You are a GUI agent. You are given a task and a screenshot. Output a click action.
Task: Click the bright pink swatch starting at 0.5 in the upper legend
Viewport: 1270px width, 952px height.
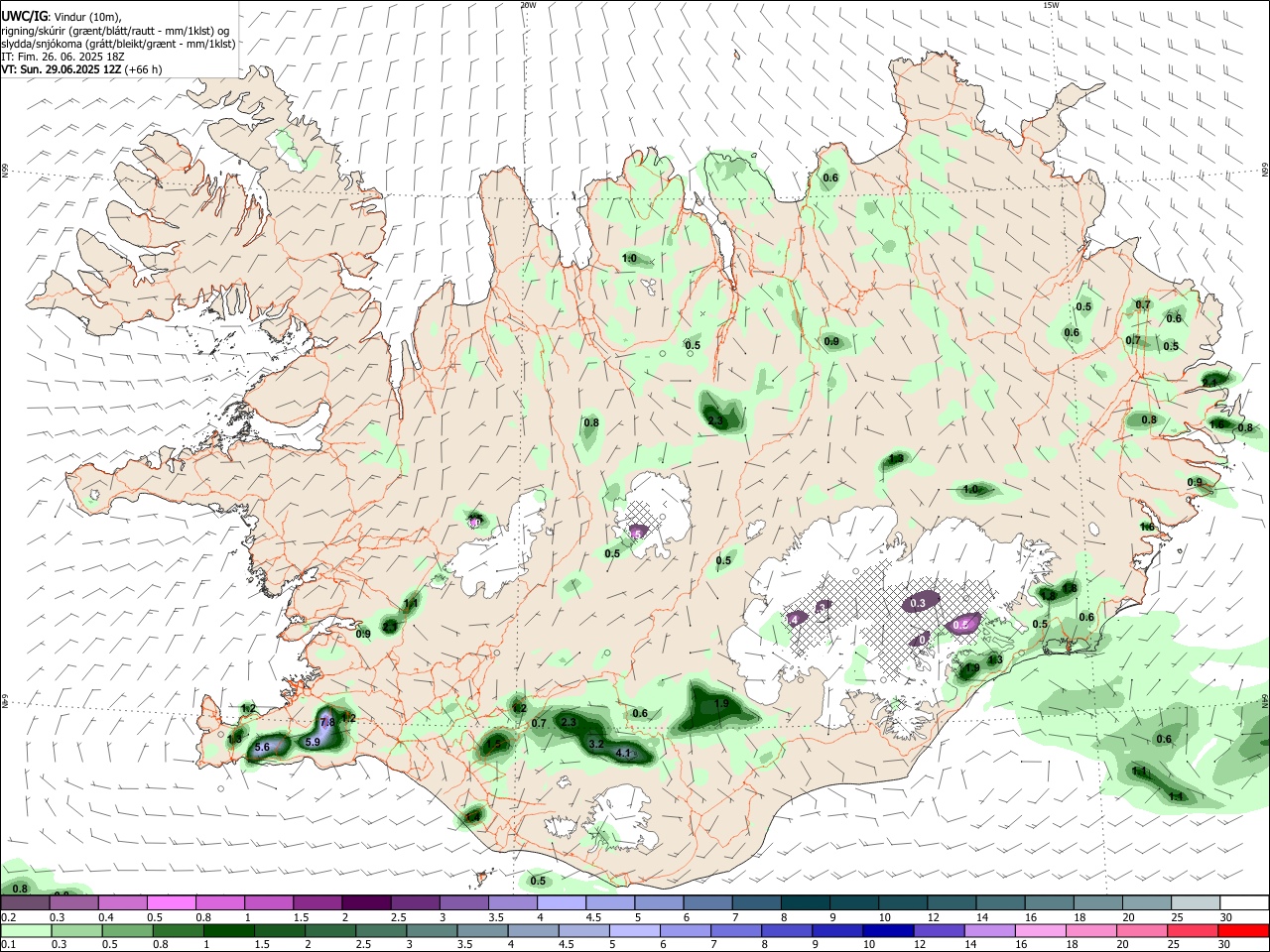point(171,903)
